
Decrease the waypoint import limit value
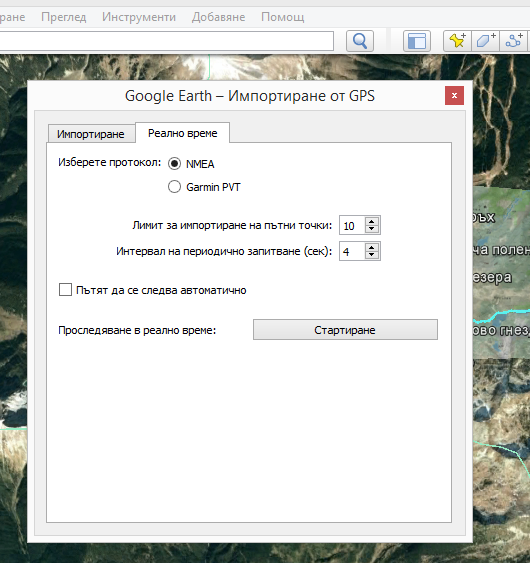coord(372,229)
